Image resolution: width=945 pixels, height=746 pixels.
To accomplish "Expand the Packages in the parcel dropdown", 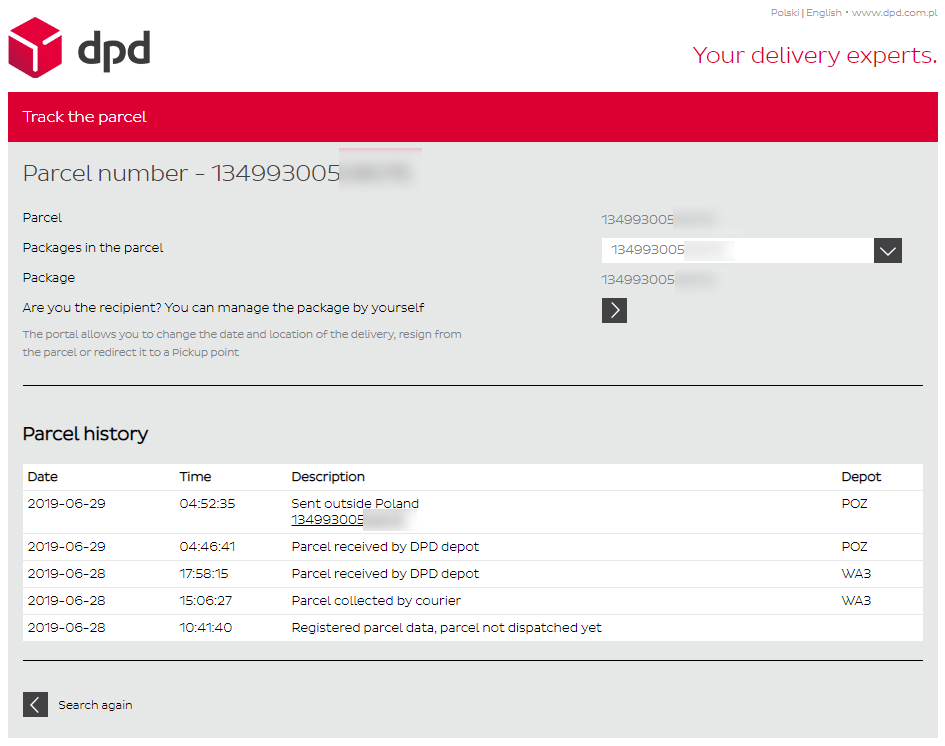I will pos(887,251).
